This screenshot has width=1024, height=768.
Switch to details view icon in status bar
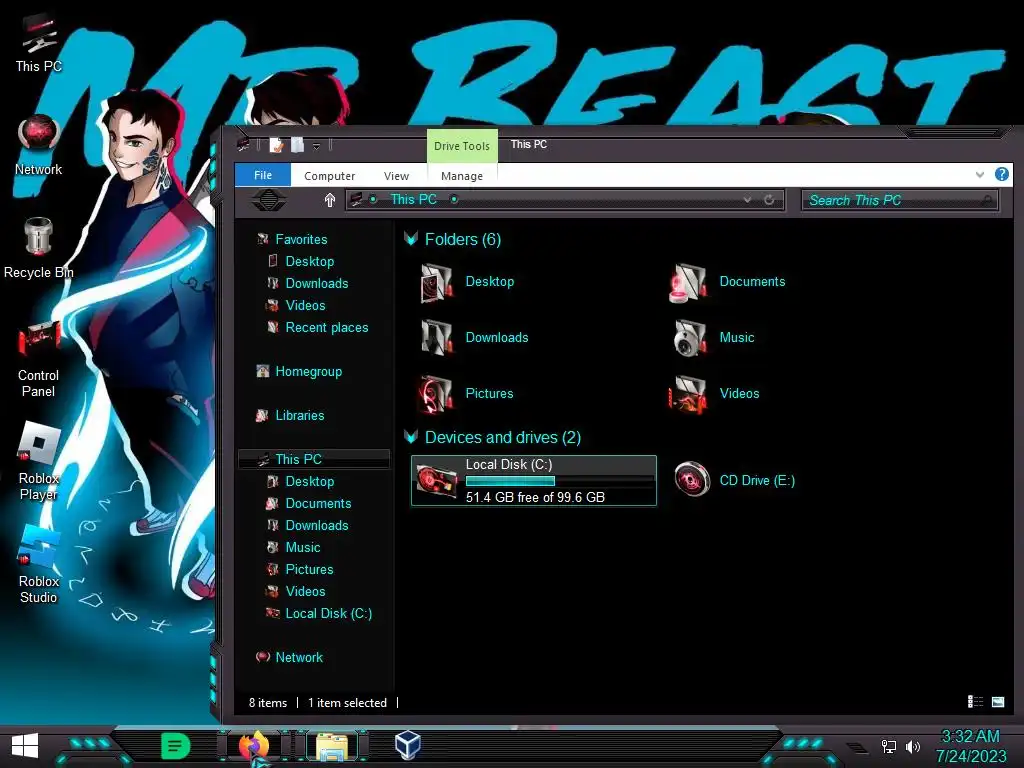click(x=975, y=701)
